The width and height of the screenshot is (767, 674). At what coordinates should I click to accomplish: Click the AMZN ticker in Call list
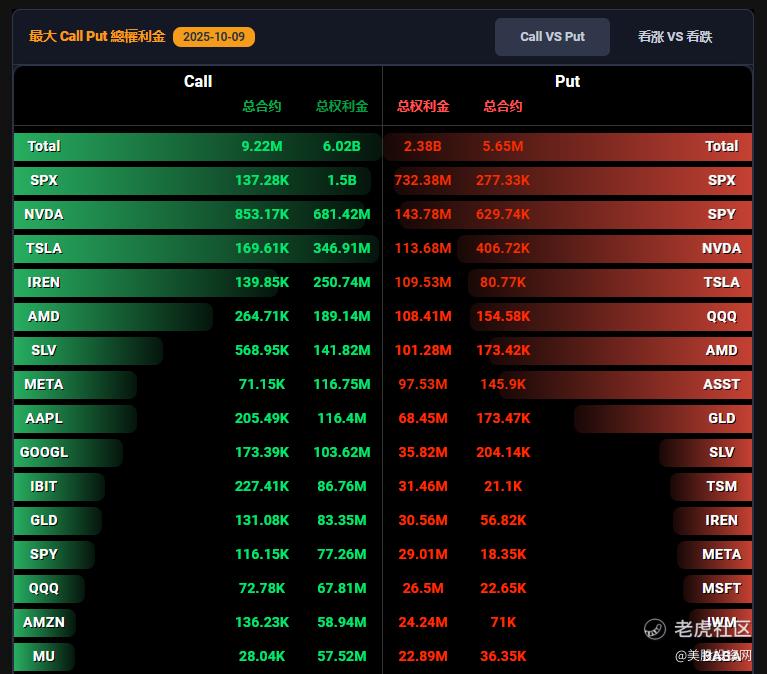44,622
